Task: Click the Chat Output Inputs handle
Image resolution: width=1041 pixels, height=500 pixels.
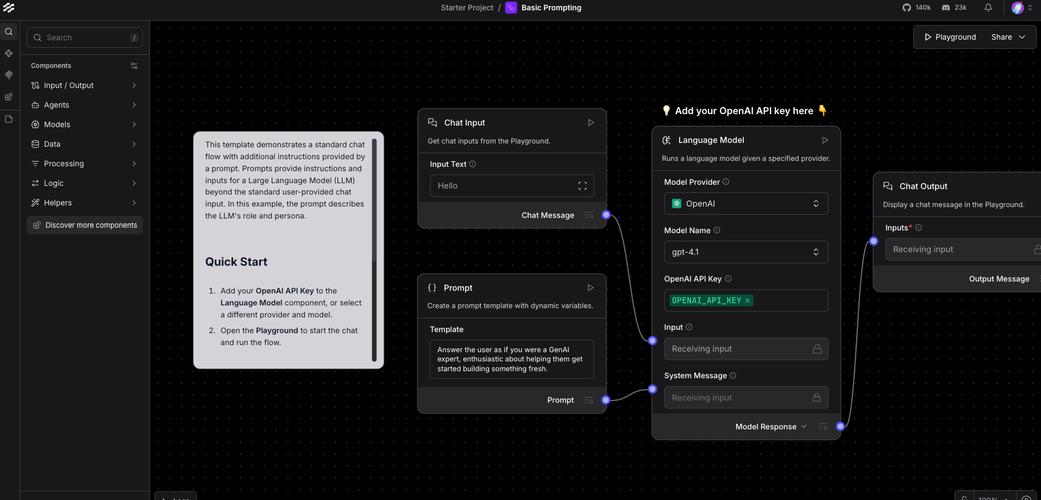Action: [x=874, y=241]
